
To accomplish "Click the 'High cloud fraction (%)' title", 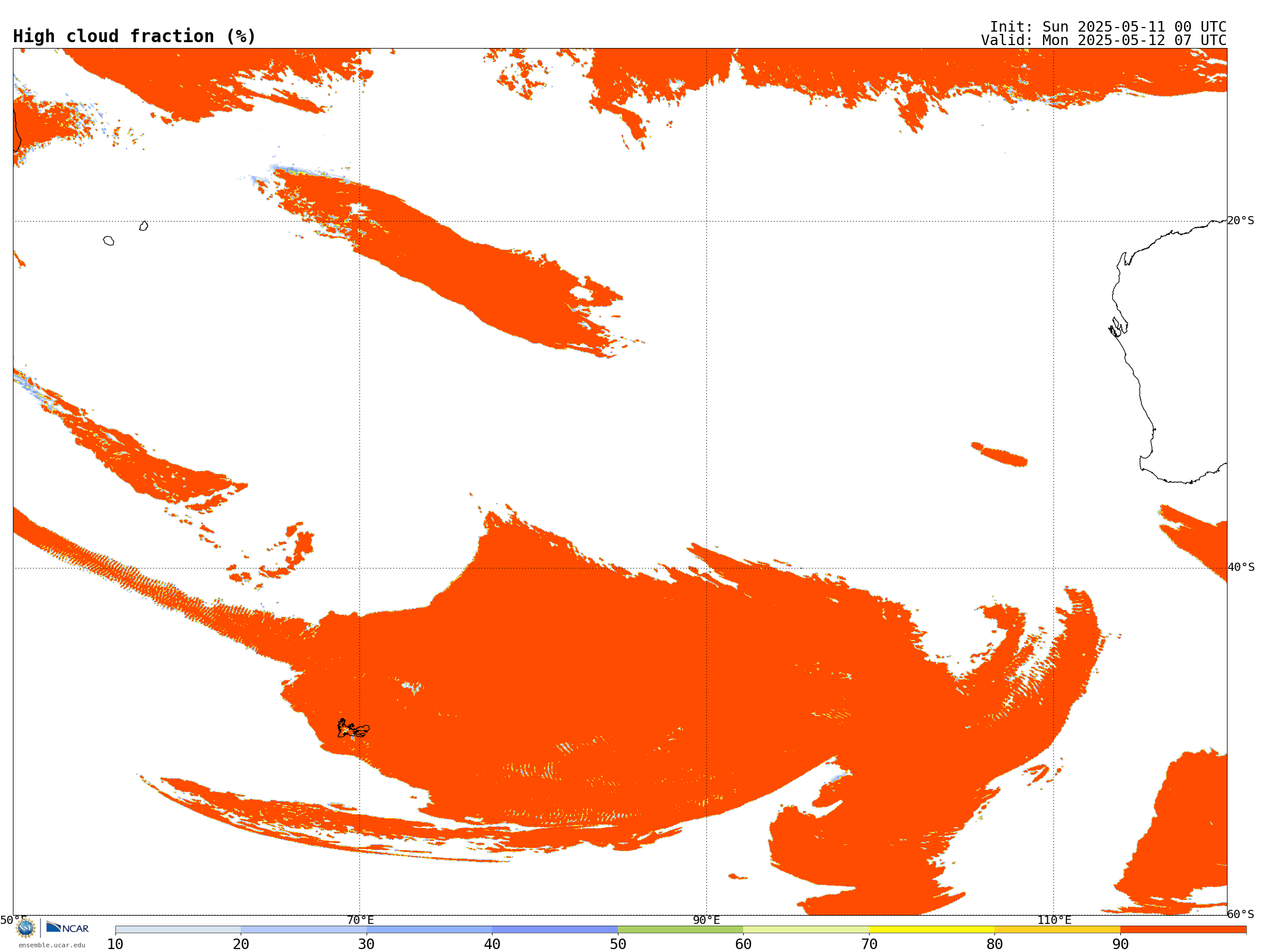I will coord(135,36).
